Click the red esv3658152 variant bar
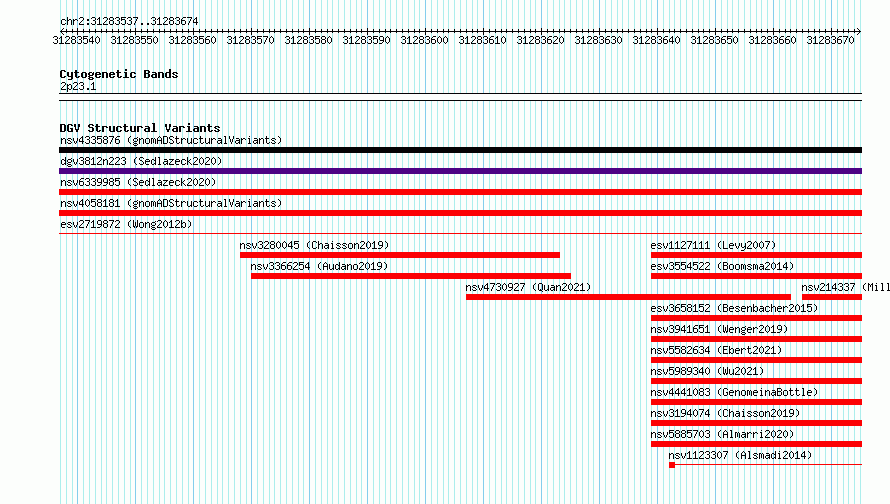The image size is (890, 504). [x=757, y=318]
